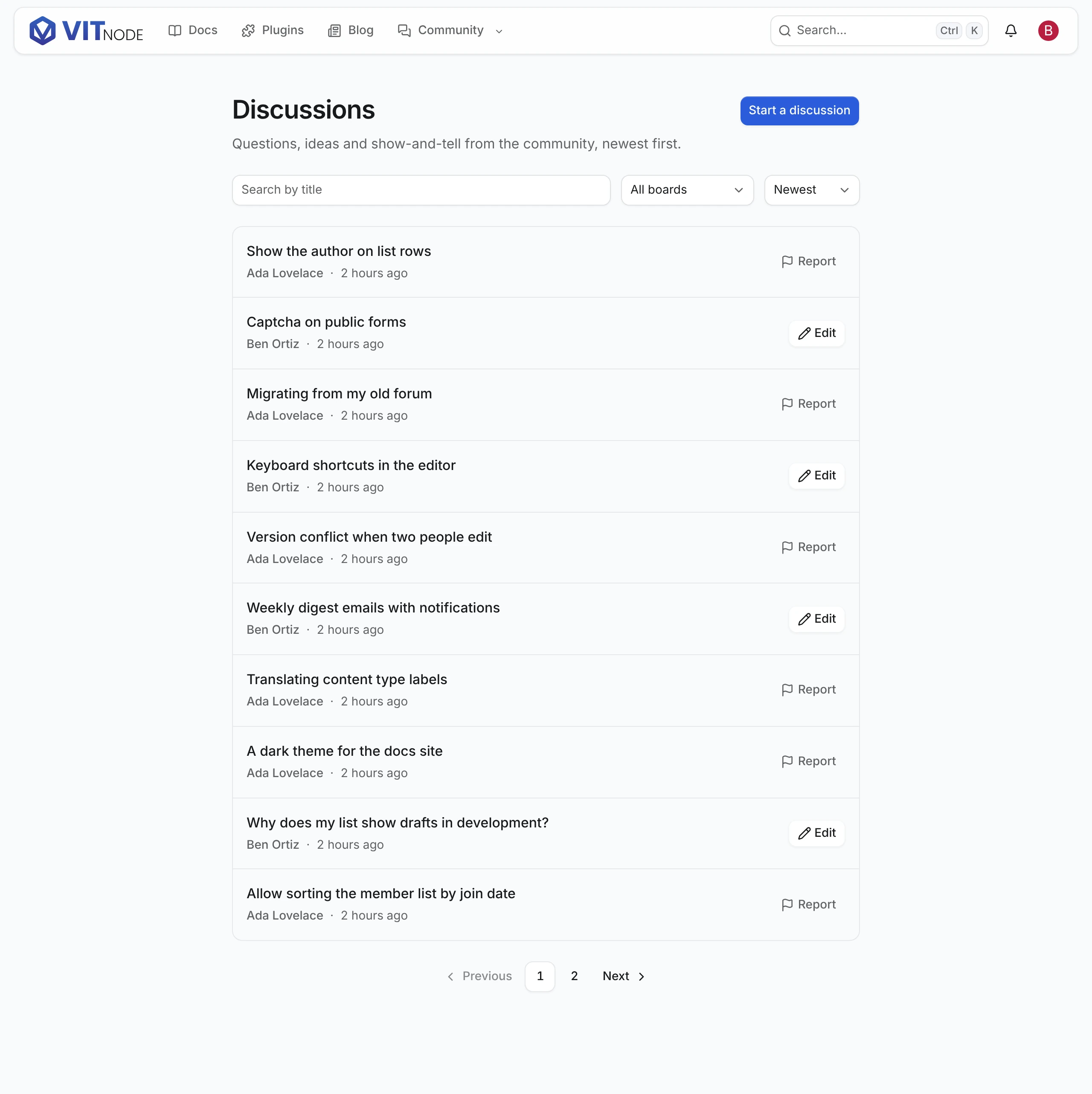Report 'Migrating from my old forum'
Image resolution: width=1092 pixels, height=1094 pixels.
(x=808, y=404)
